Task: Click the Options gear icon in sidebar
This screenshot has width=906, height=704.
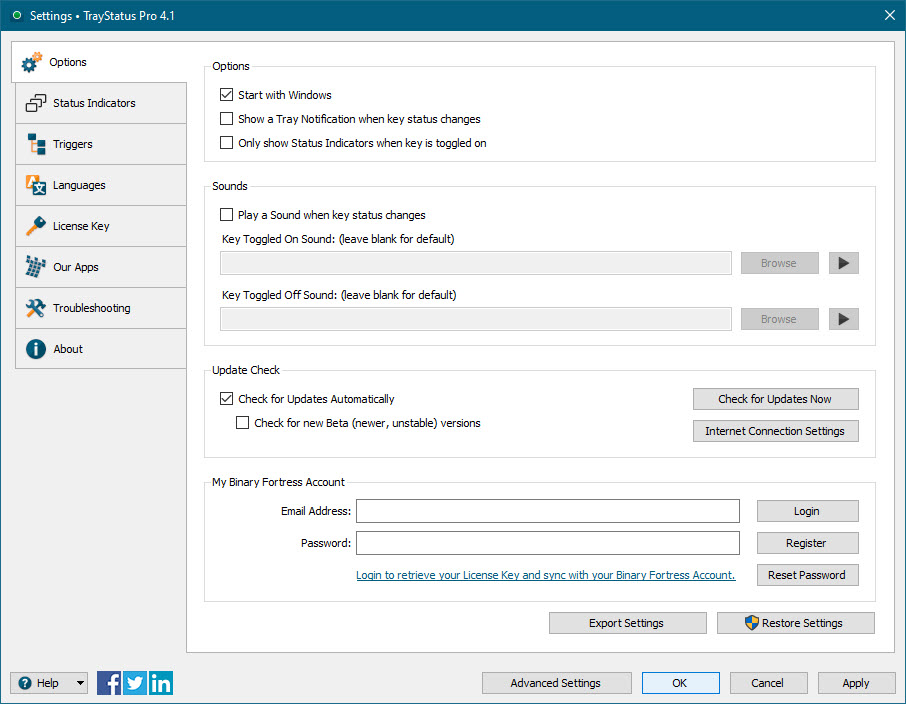Action: (x=32, y=62)
